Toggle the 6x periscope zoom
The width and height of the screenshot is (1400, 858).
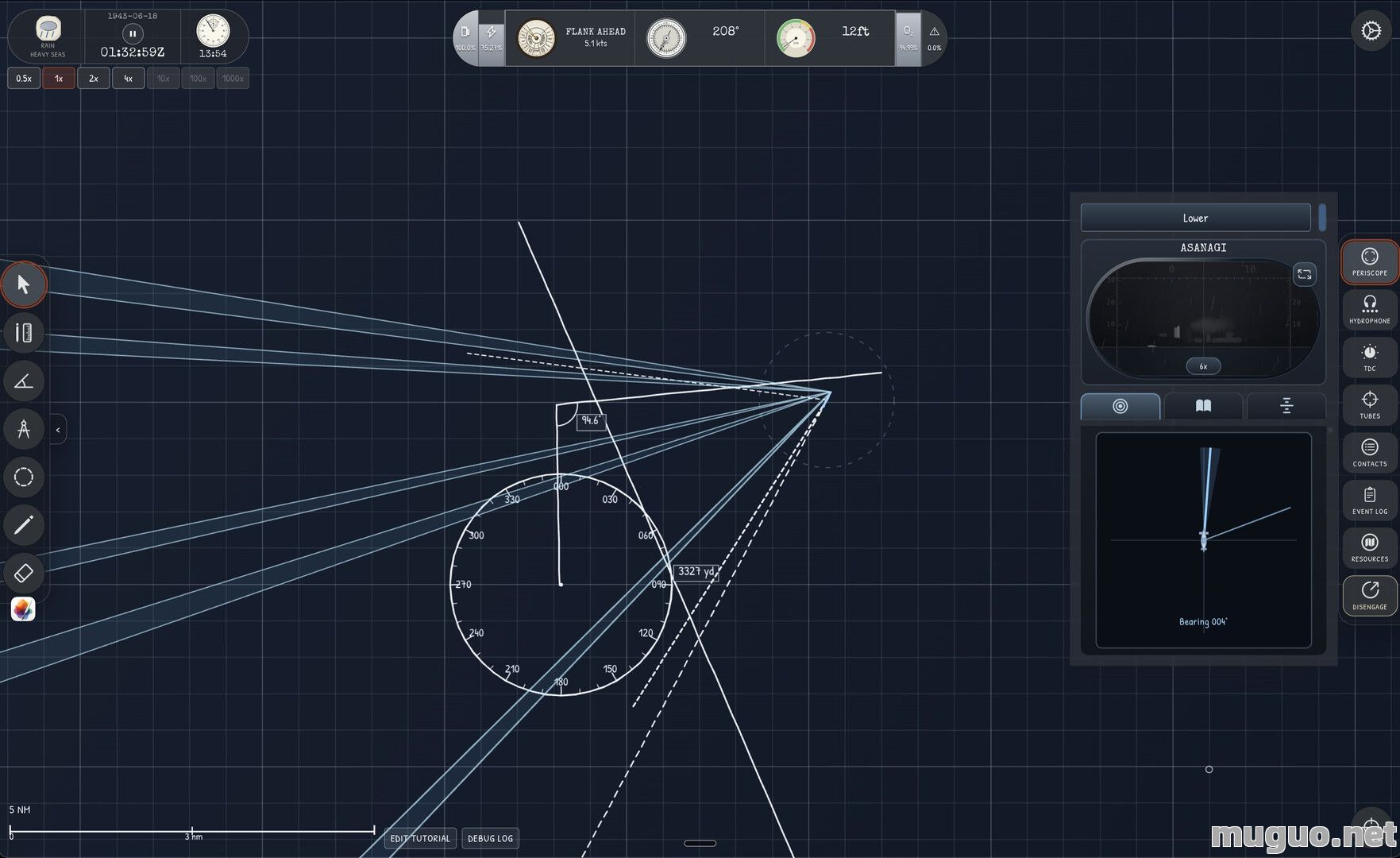pyautogui.click(x=1203, y=366)
